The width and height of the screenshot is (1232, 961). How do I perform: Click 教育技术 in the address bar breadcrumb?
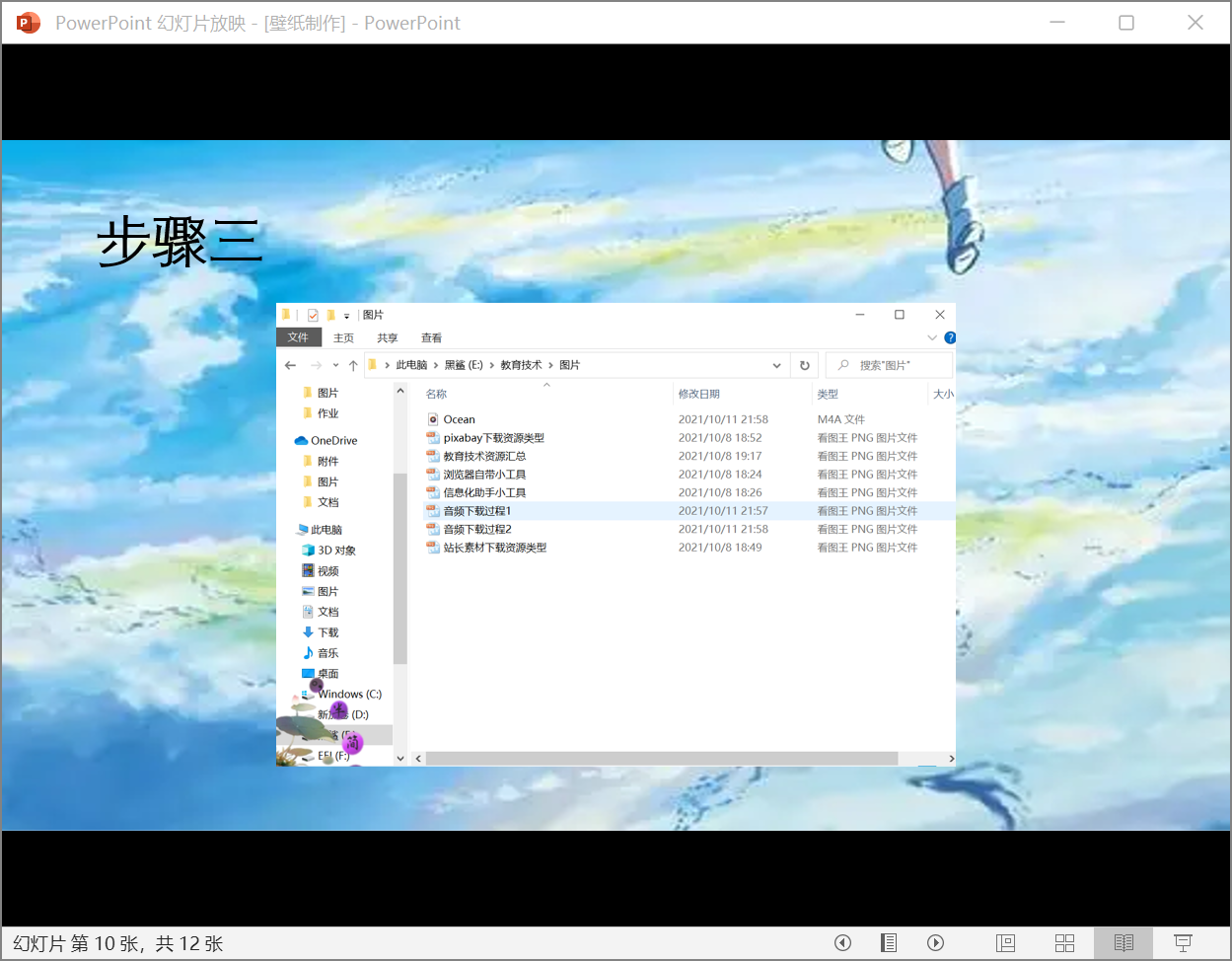(x=521, y=365)
